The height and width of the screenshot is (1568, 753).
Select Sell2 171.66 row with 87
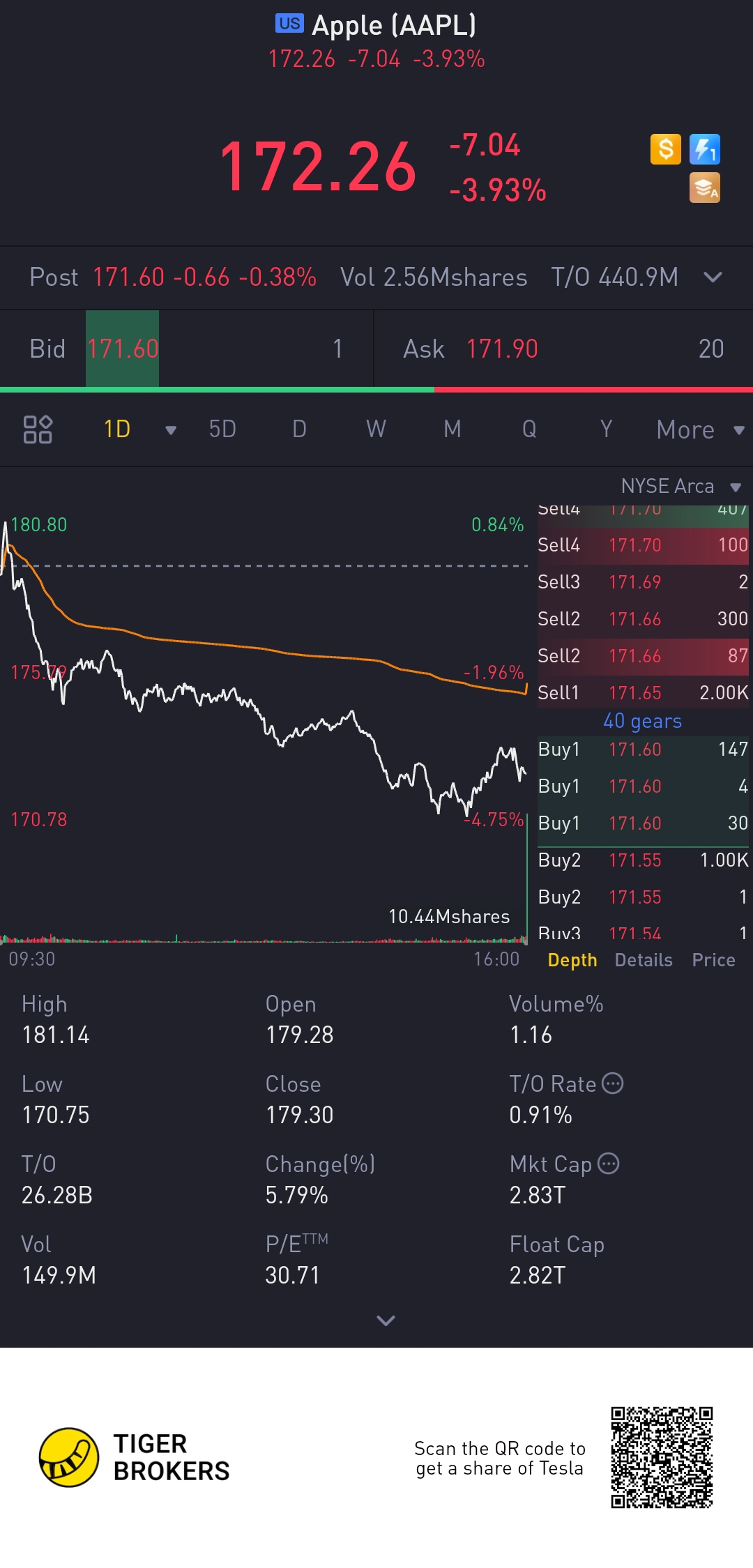pos(643,656)
